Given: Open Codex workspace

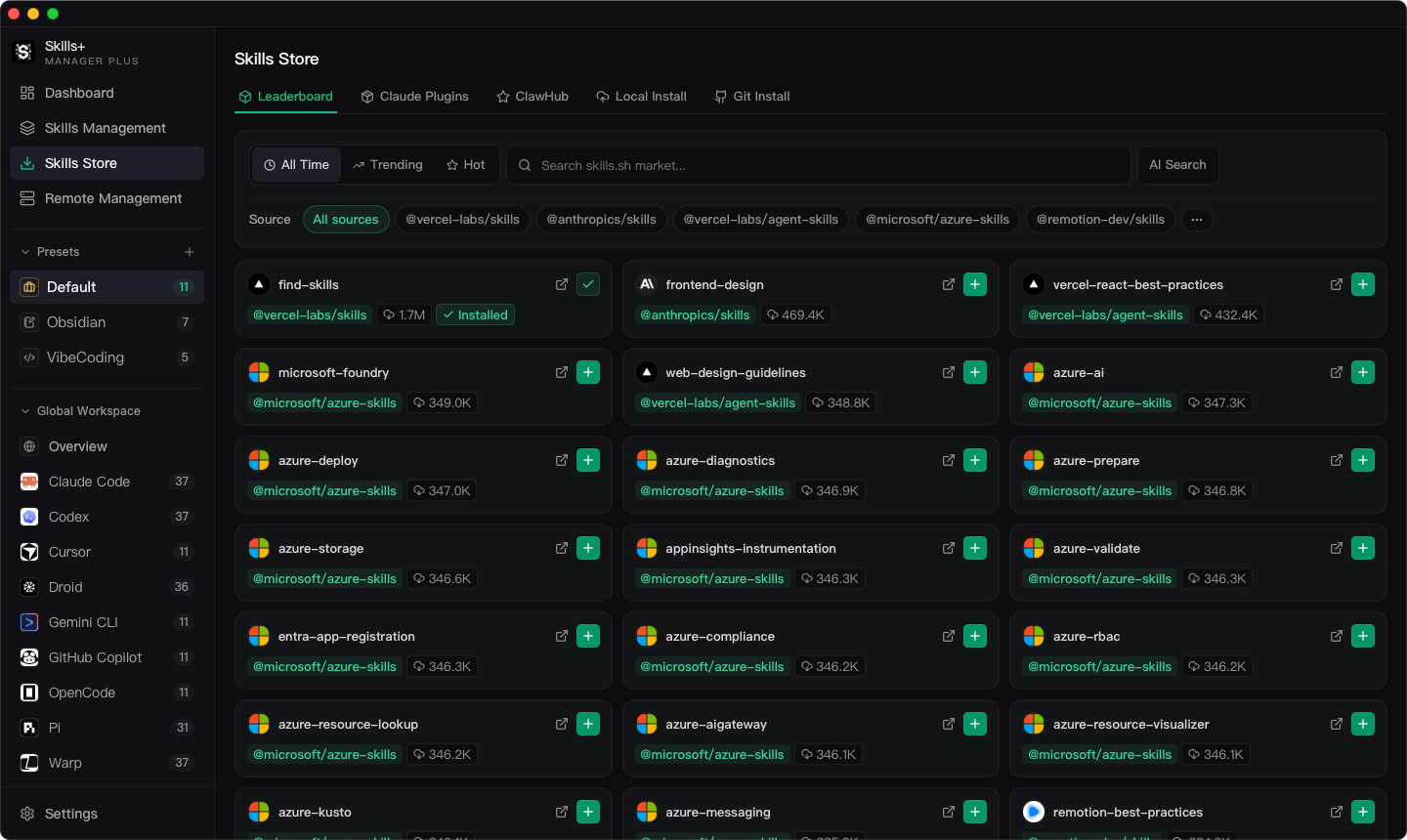Looking at the screenshot, I should click(x=107, y=517).
